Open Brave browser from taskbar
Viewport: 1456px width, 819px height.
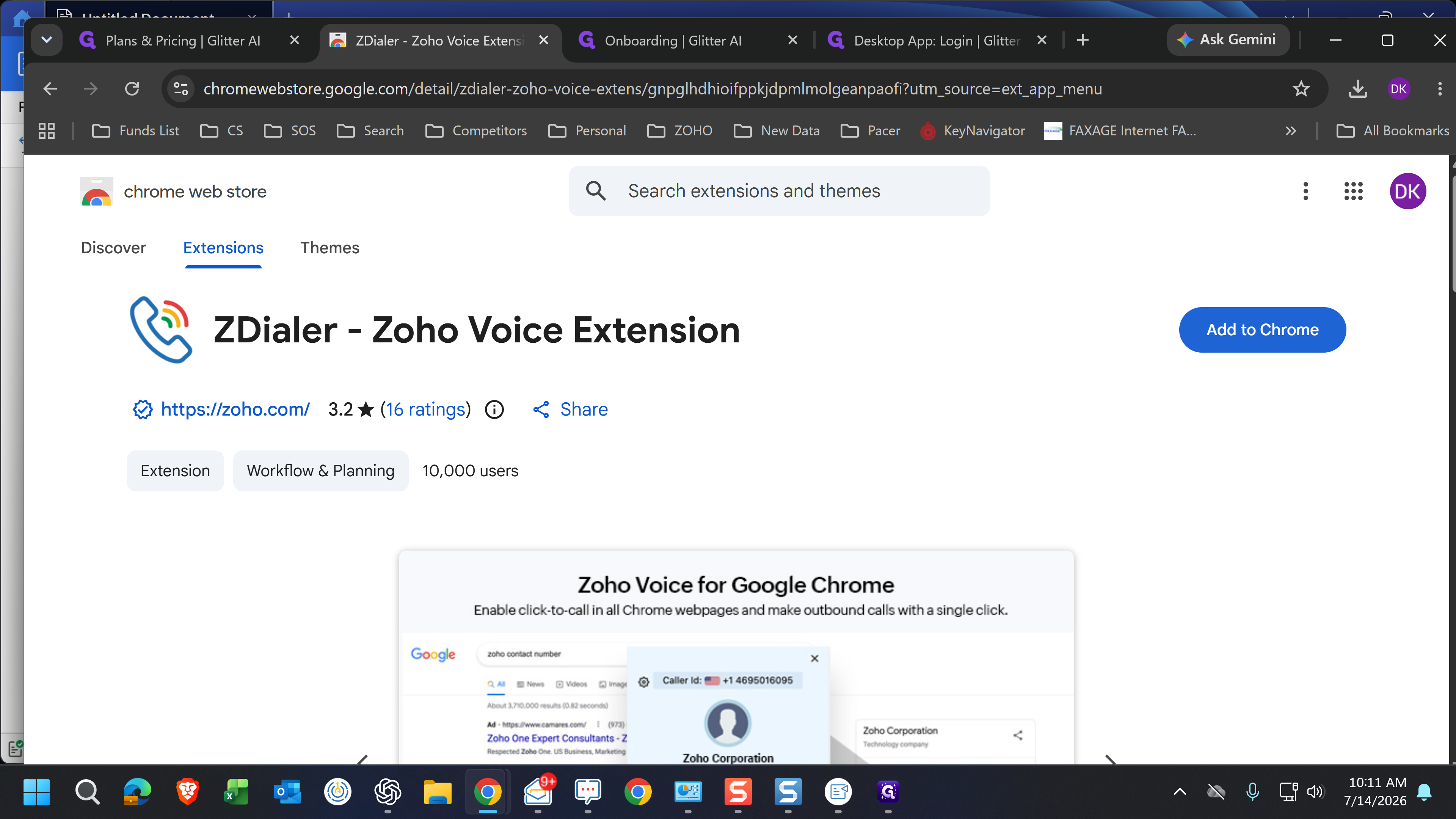point(187,792)
